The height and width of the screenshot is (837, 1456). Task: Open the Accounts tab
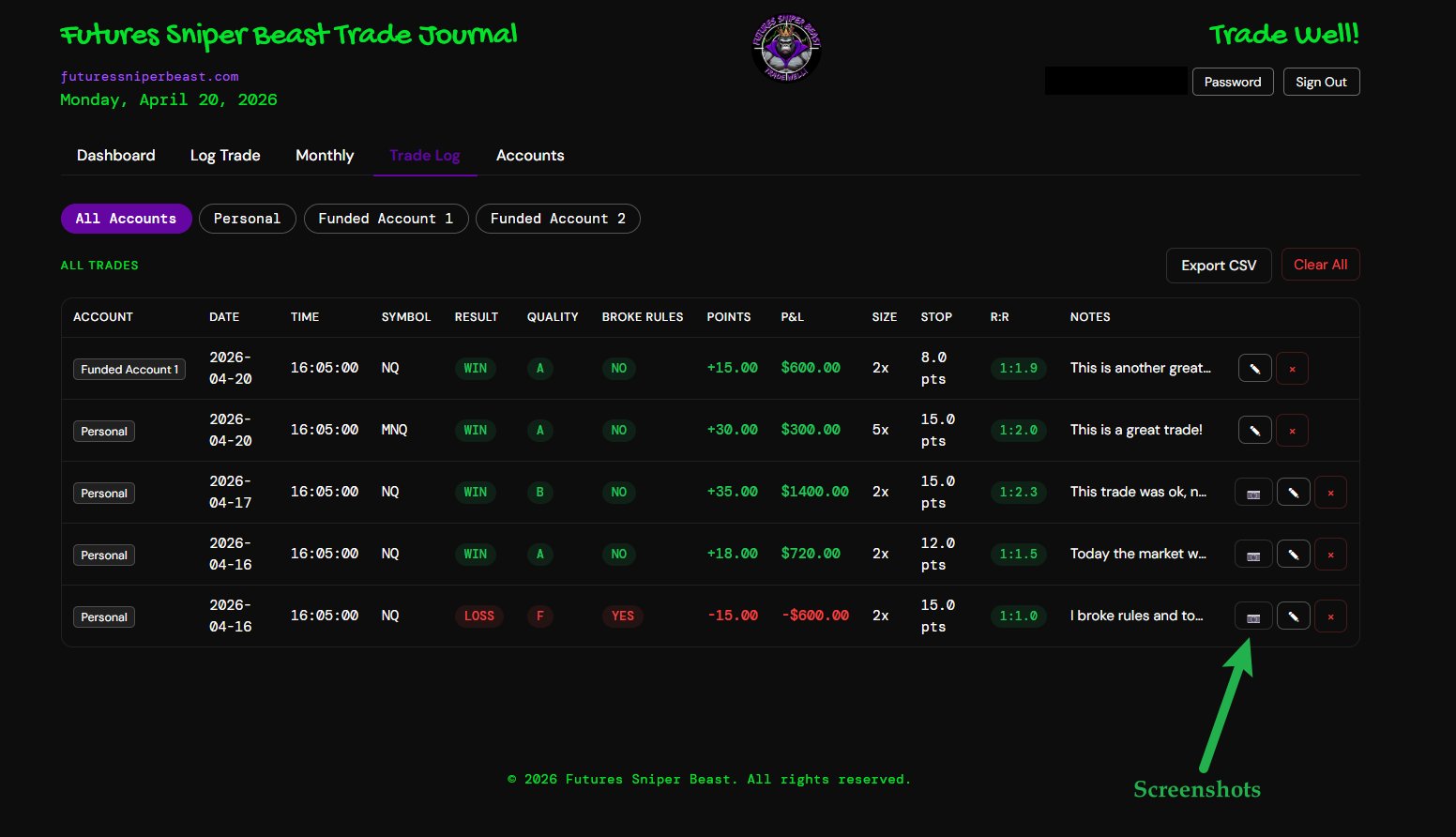point(530,155)
